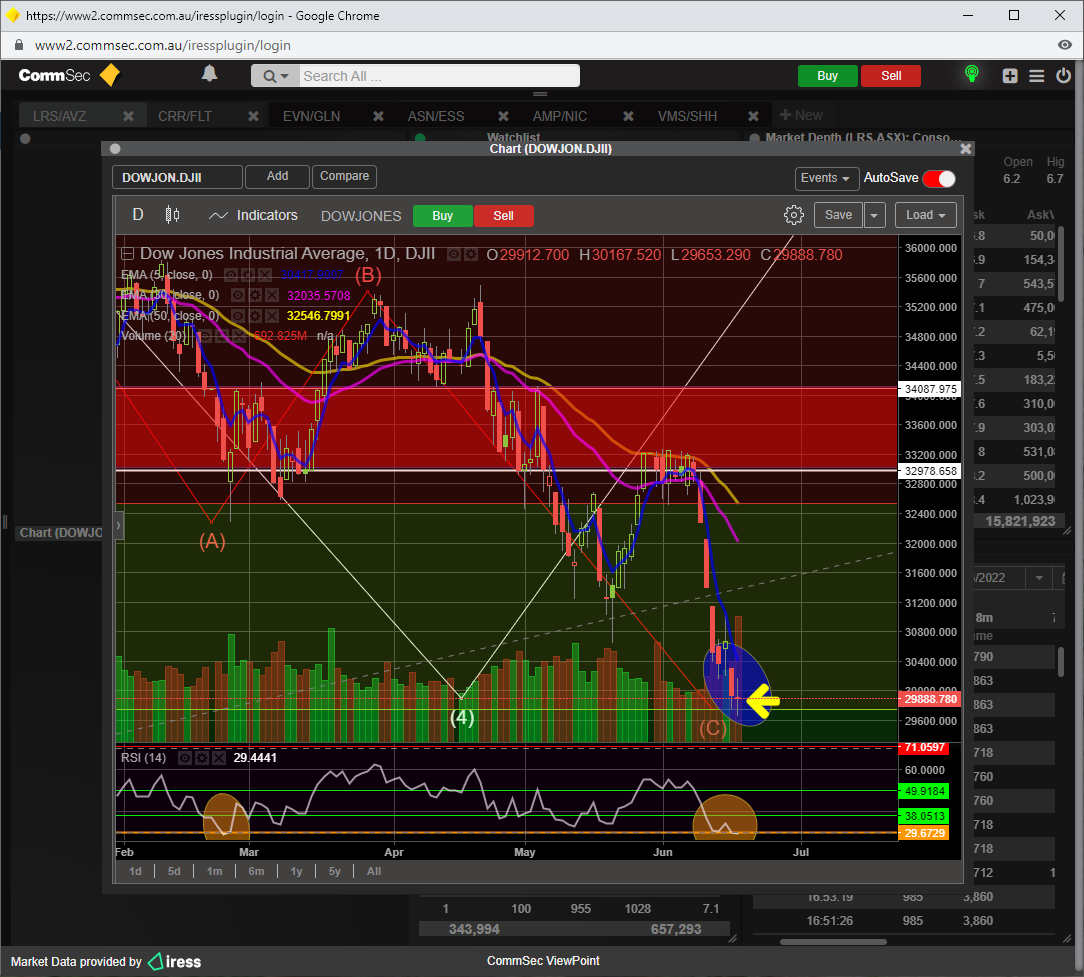Toggle visibility of EMA 30 indicator

[x=238, y=295]
